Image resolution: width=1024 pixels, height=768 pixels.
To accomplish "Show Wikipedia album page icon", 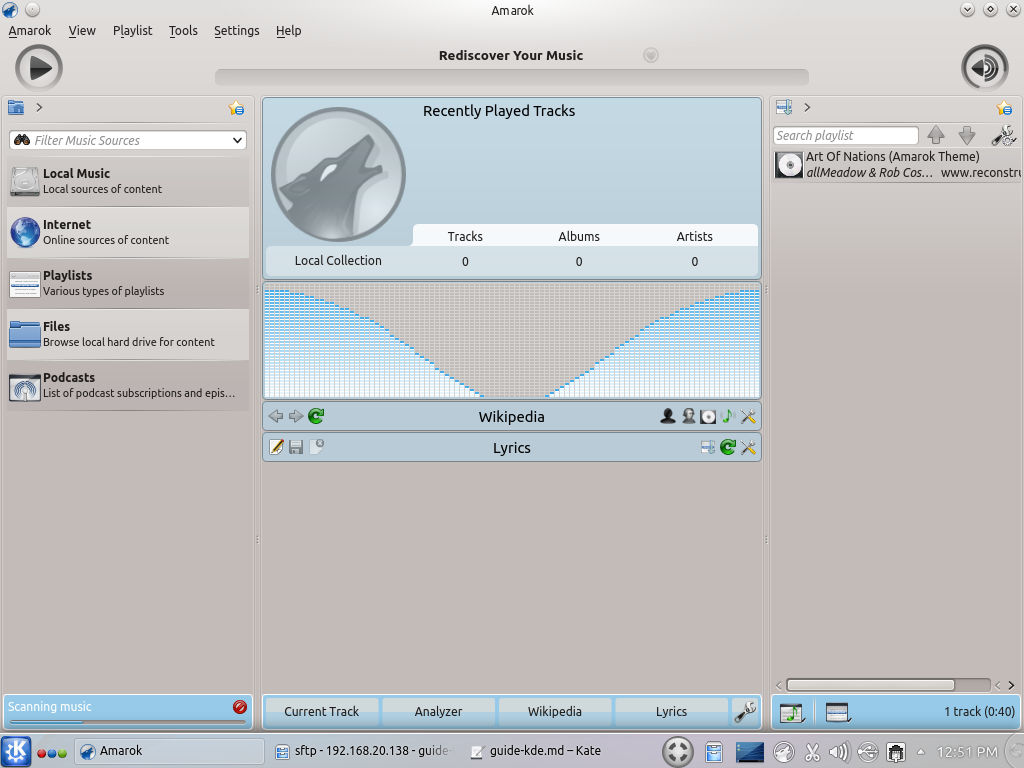I will pos(708,416).
